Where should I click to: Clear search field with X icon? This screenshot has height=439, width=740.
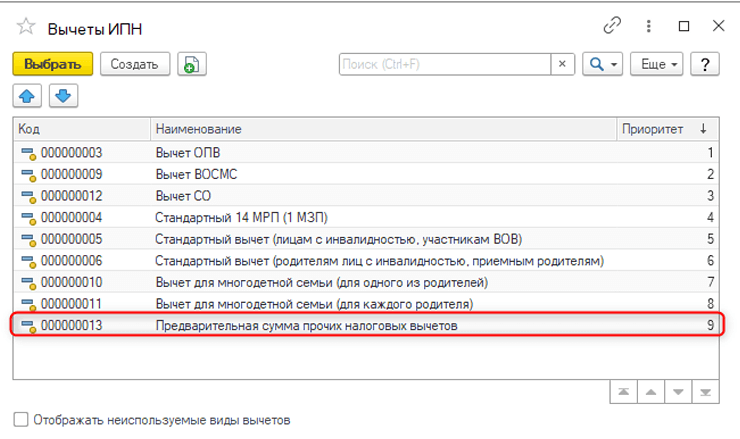coord(563,64)
